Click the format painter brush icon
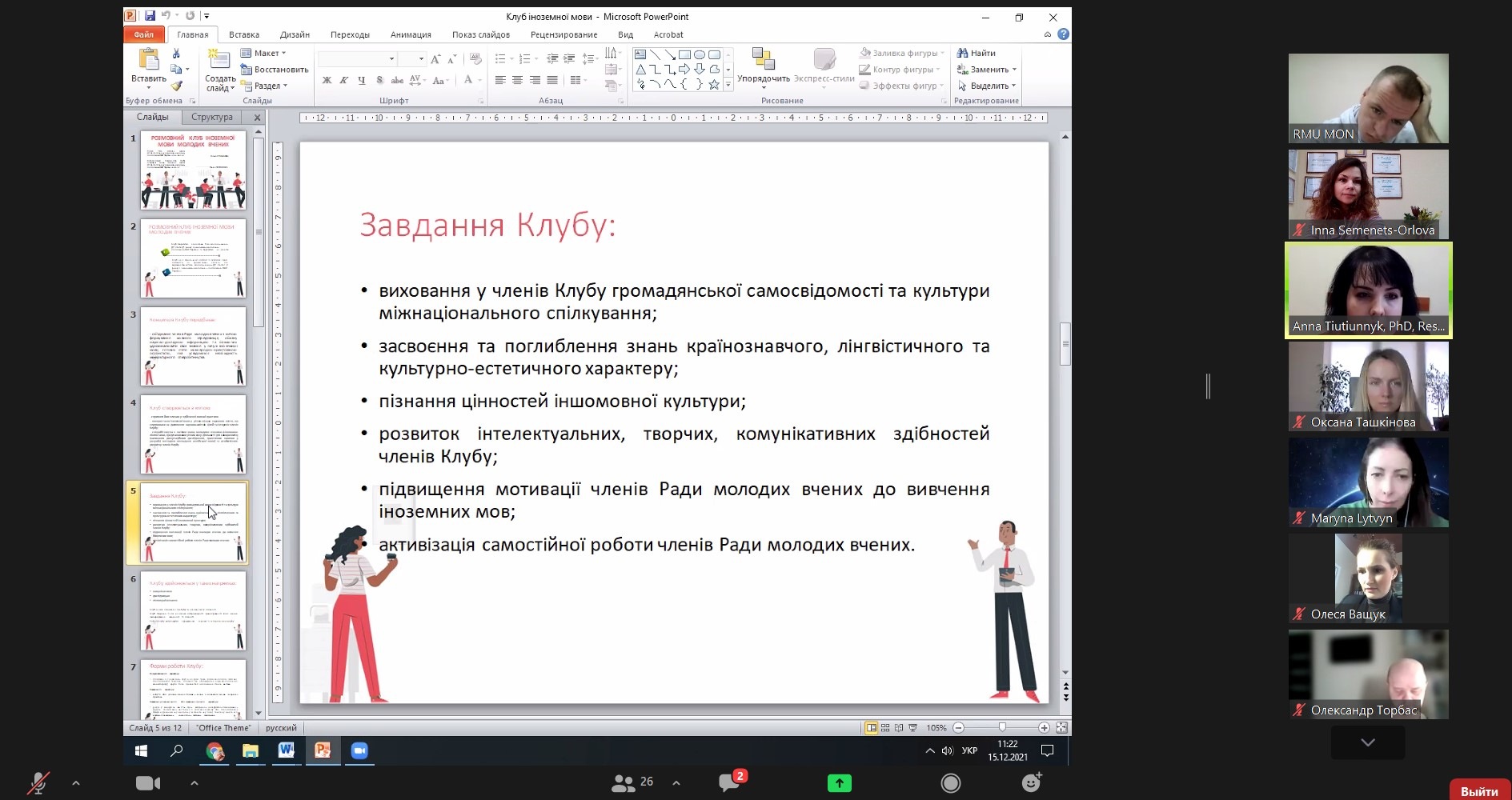 (176, 86)
